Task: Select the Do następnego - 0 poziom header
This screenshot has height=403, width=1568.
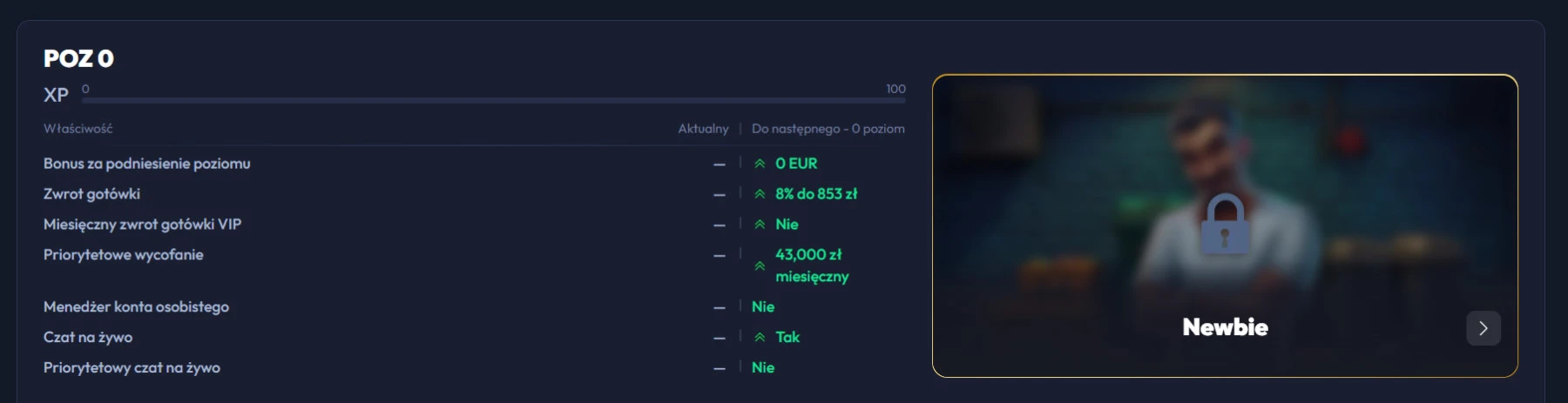Action: [828, 129]
